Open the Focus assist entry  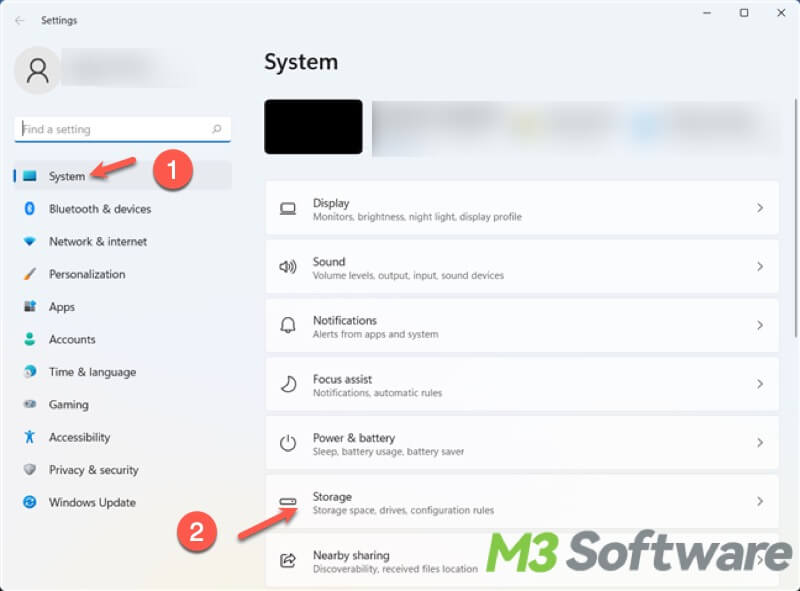click(x=522, y=384)
